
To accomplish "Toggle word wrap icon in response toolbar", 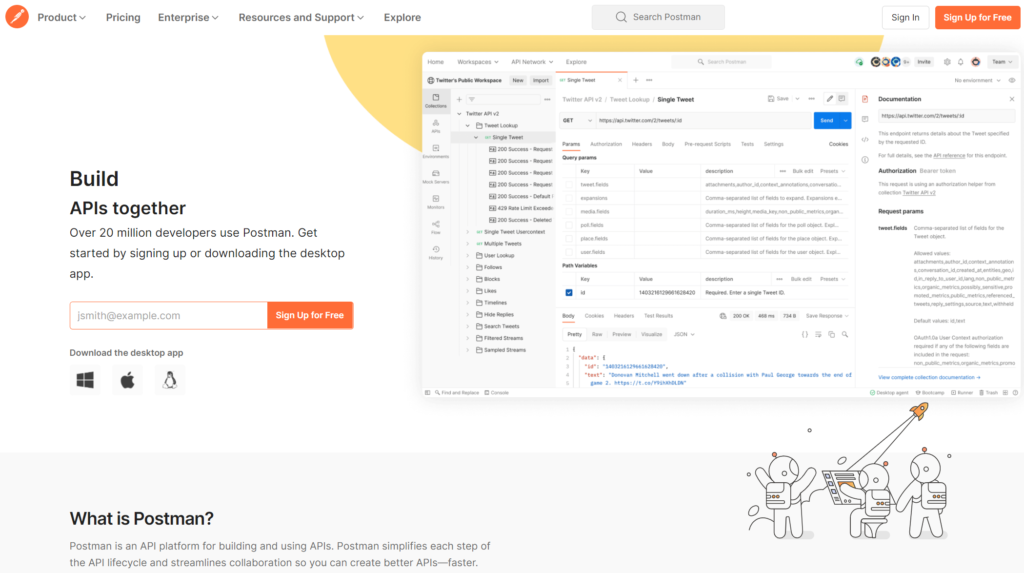I will [818, 335].
